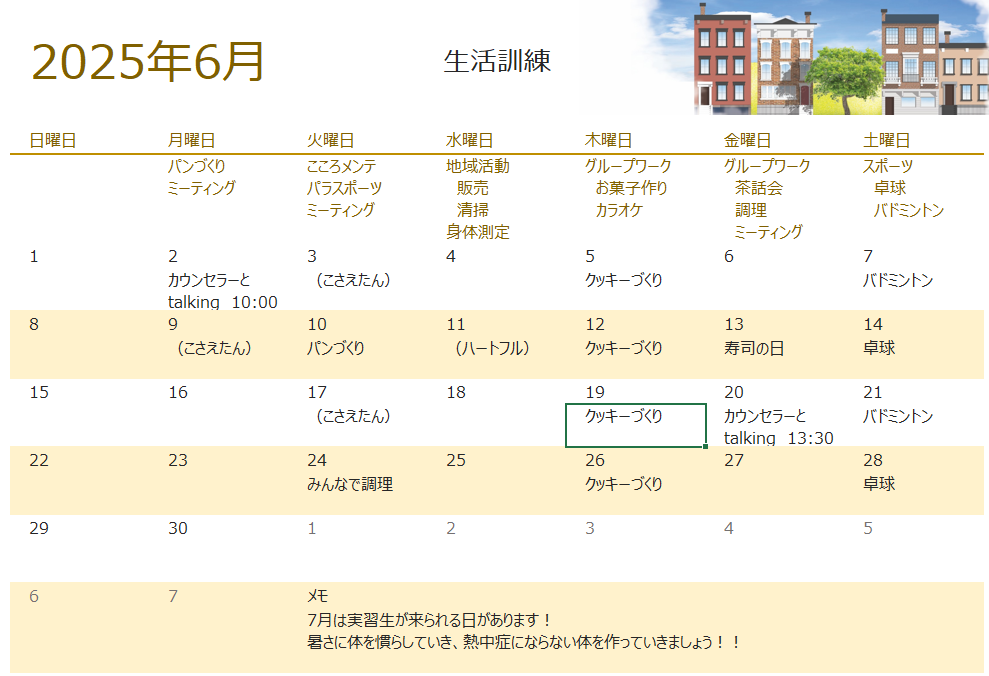Click 茶話会 under 金曜日
The width and height of the screenshot is (989, 676).
pyautogui.click(x=759, y=188)
